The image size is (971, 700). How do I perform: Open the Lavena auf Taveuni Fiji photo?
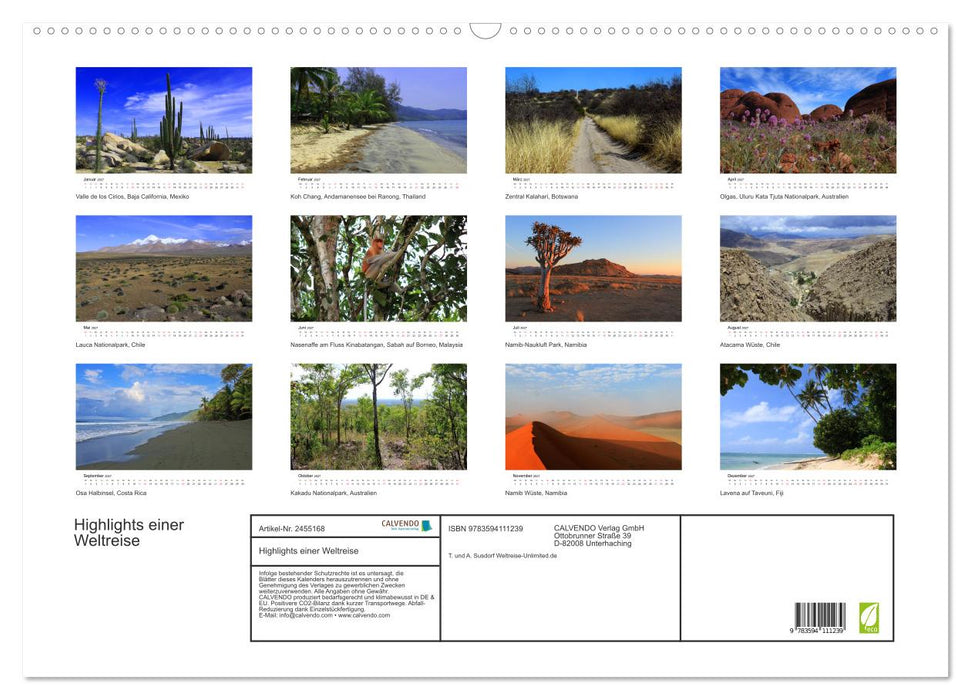pyautogui.click(x=808, y=416)
